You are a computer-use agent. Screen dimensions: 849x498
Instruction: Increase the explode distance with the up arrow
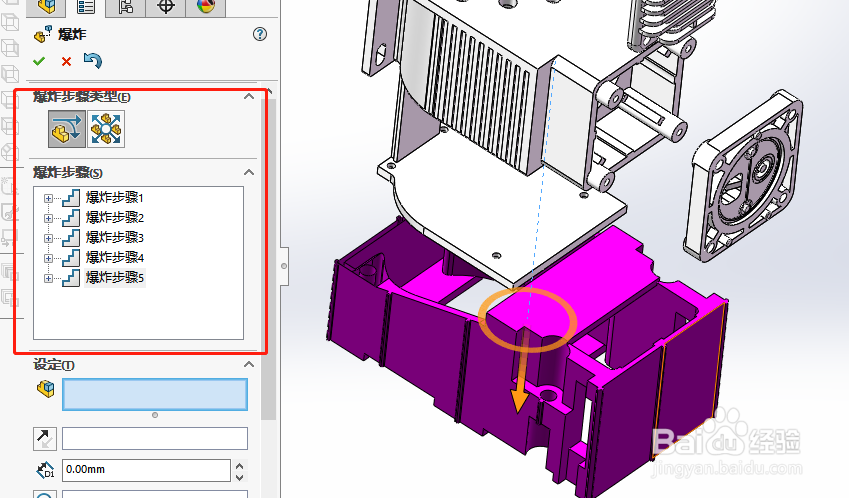[240, 465]
